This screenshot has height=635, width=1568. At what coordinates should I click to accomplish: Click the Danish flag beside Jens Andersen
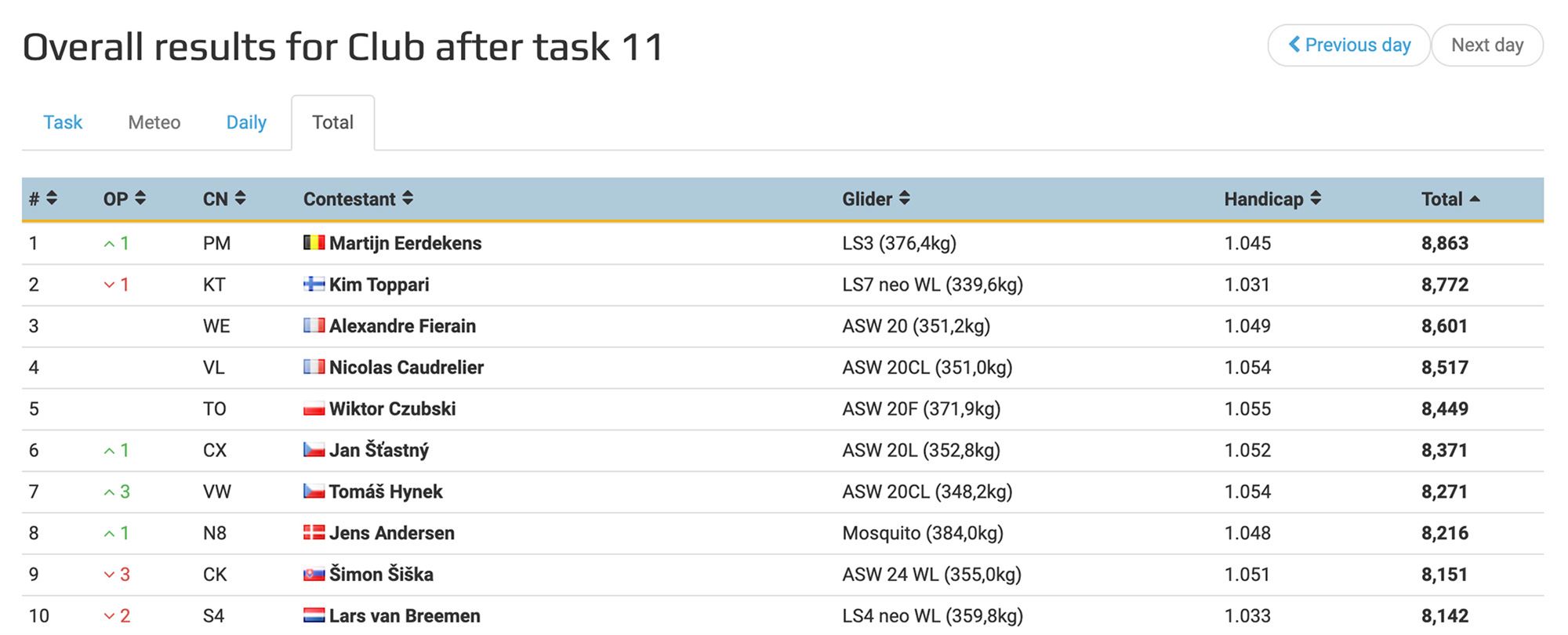(314, 533)
